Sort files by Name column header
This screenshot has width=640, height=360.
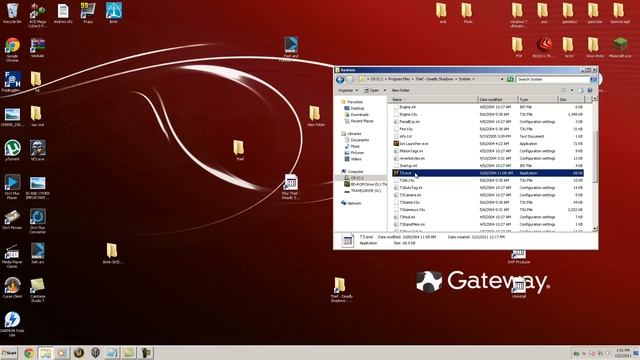pos(433,100)
